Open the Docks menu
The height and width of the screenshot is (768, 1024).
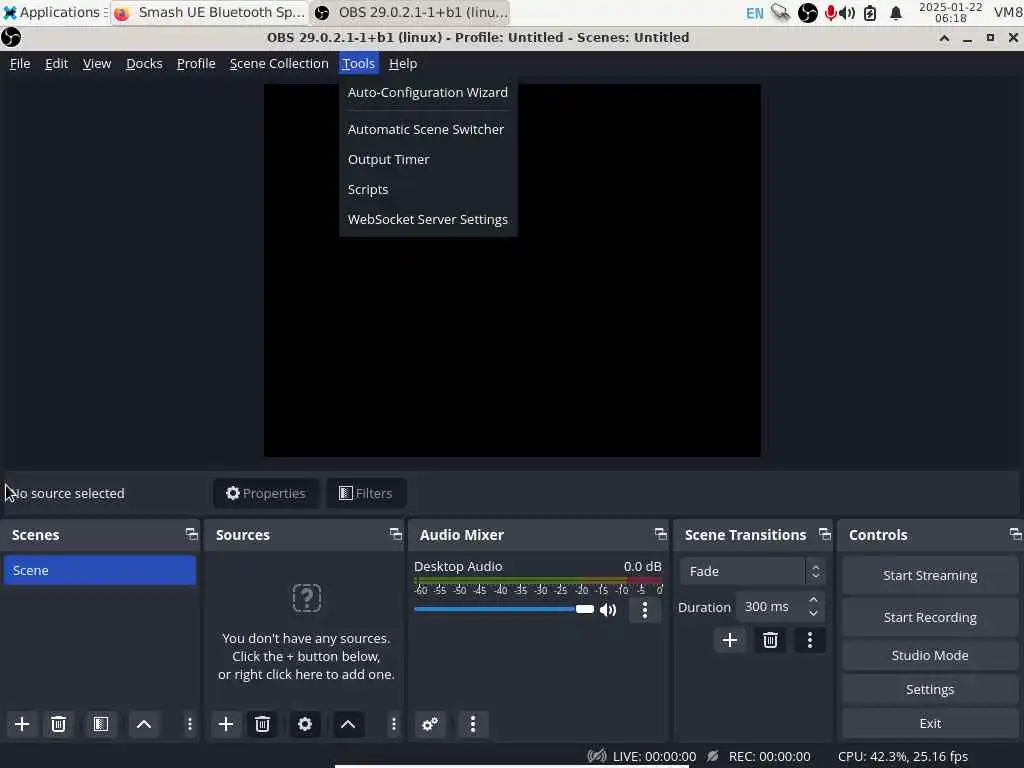pos(144,63)
